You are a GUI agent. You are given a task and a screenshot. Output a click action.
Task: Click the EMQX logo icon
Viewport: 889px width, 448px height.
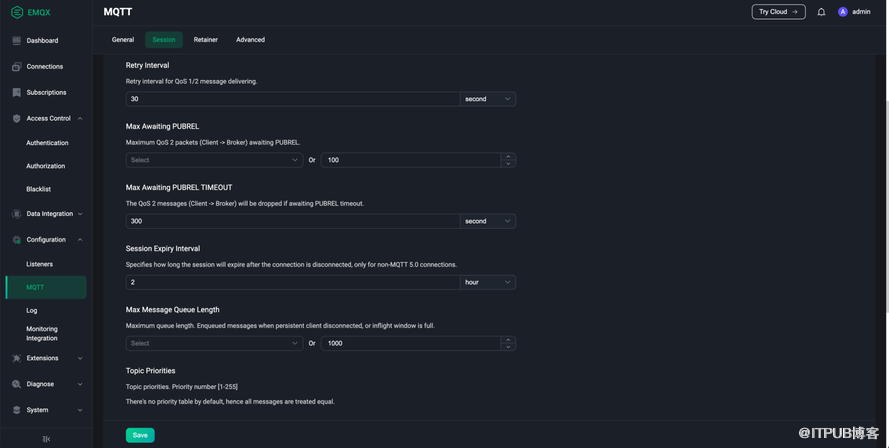[x=16, y=12]
